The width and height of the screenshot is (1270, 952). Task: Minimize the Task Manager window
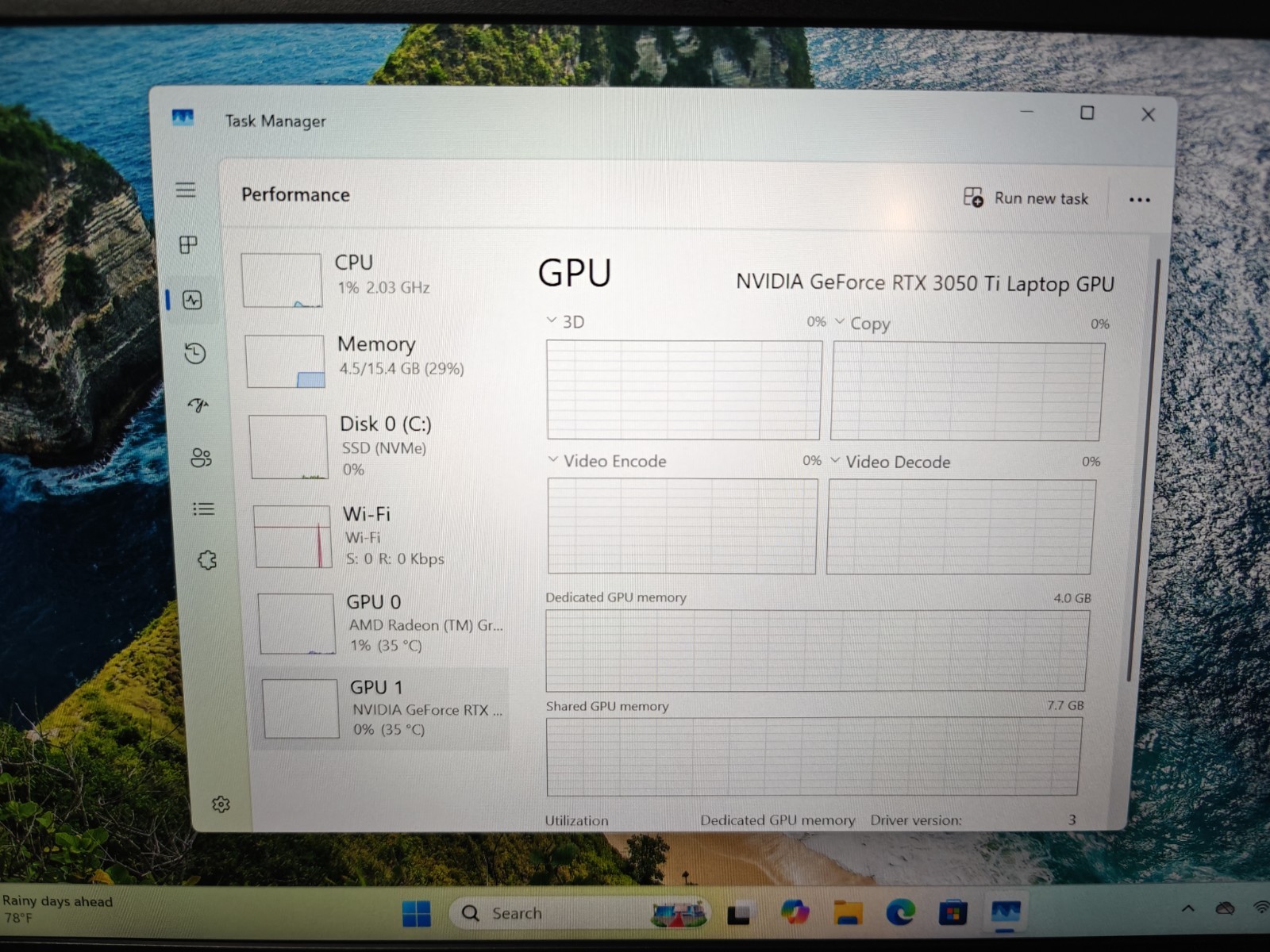tap(1027, 112)
